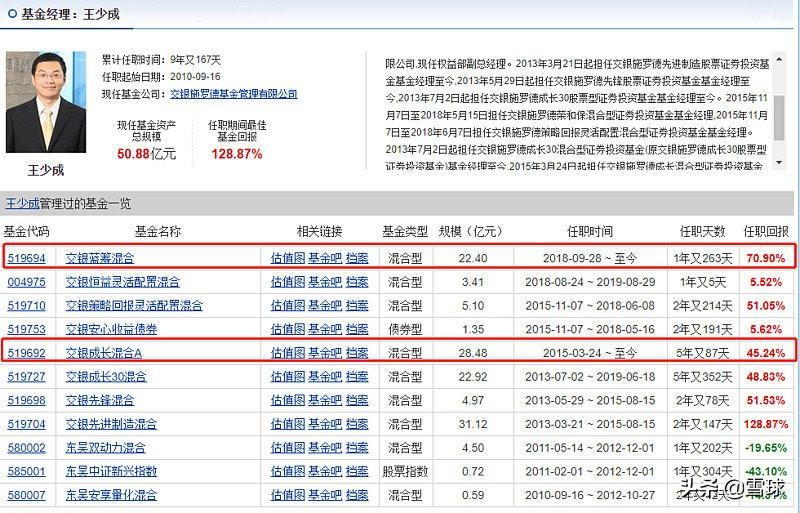Click the 基金名称 column header
The width and height of the screenshot is (800, 513).
(x=158, y=232)
